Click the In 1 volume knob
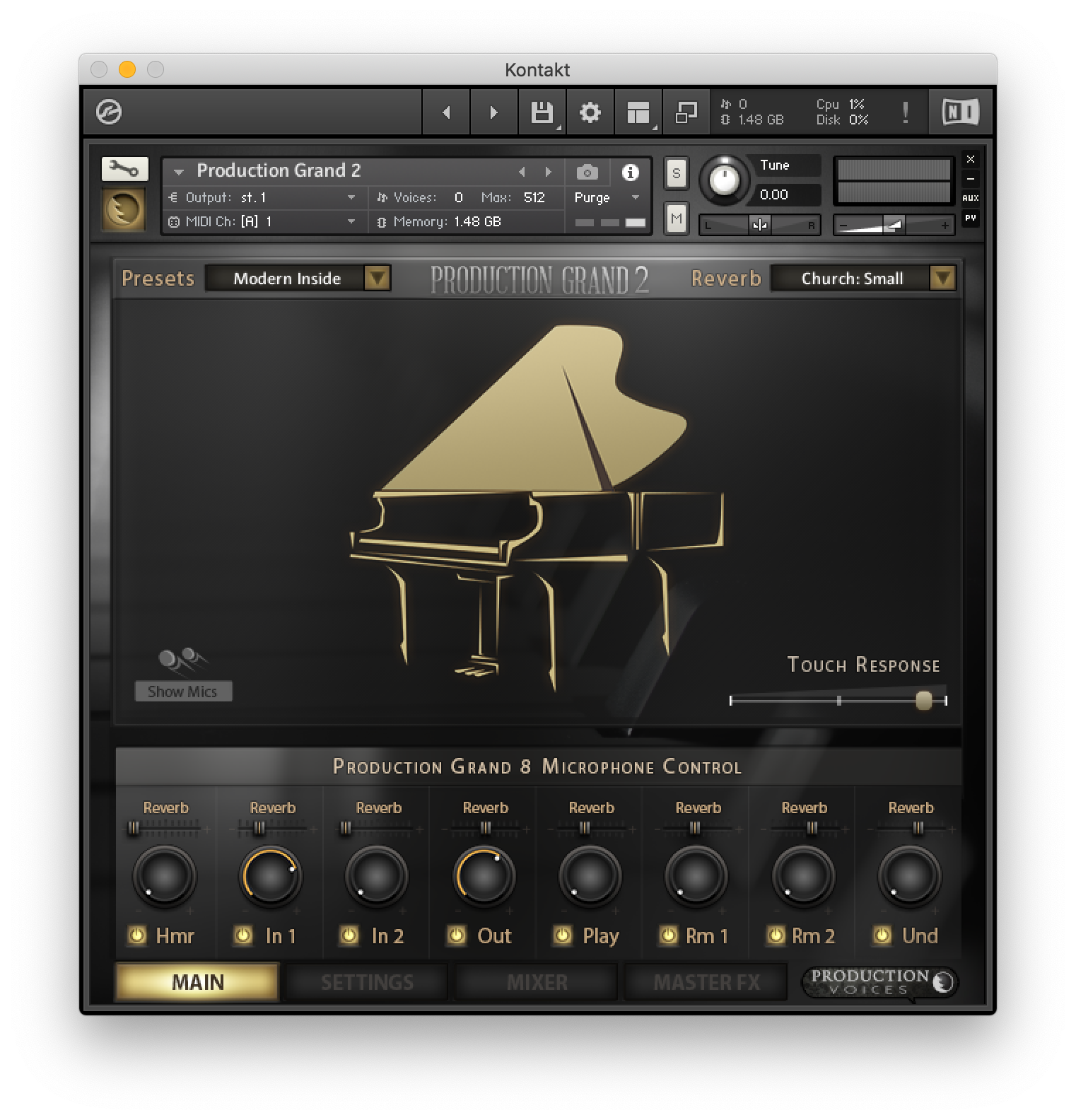The height and width of the screenshot is (1120, 1076). tap(271, 877)
